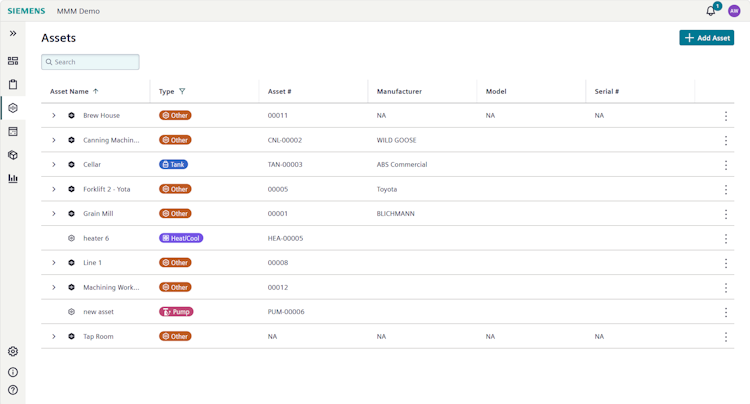Open row actions menu for Line 1
The width and height of the screenshot is (750, 404).
pyautogui.click(x=726, y=263)
